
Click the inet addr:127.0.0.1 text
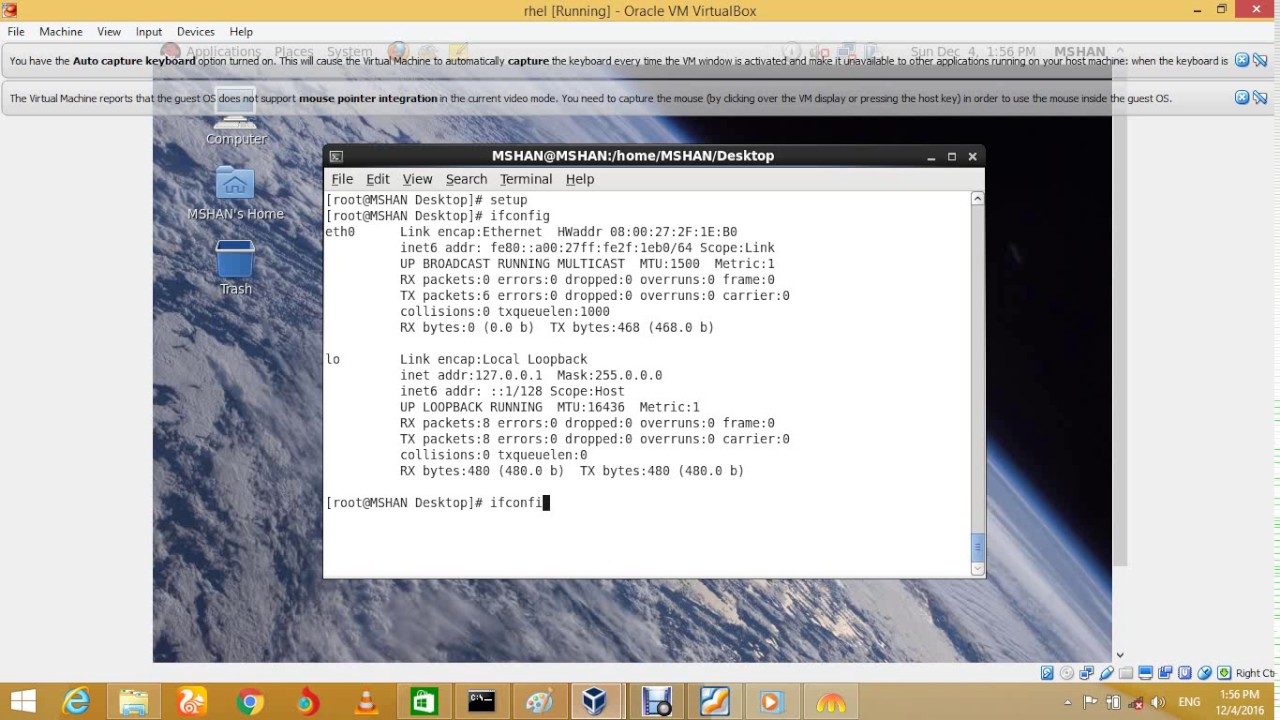pos(471,375)
